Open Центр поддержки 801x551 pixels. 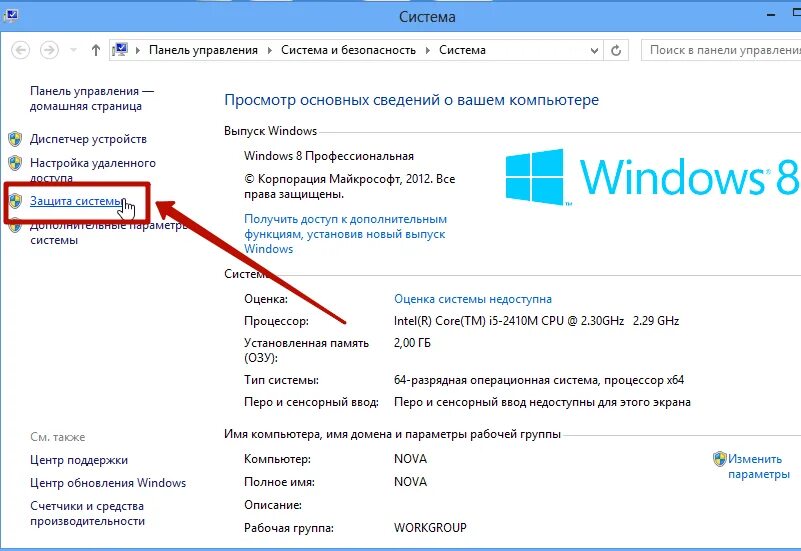[x=79, y=460]
